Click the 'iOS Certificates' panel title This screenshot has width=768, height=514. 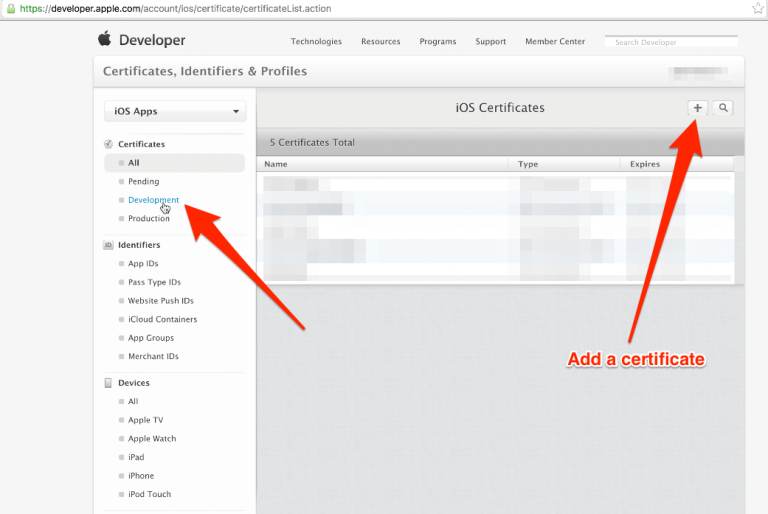point(500,108)
